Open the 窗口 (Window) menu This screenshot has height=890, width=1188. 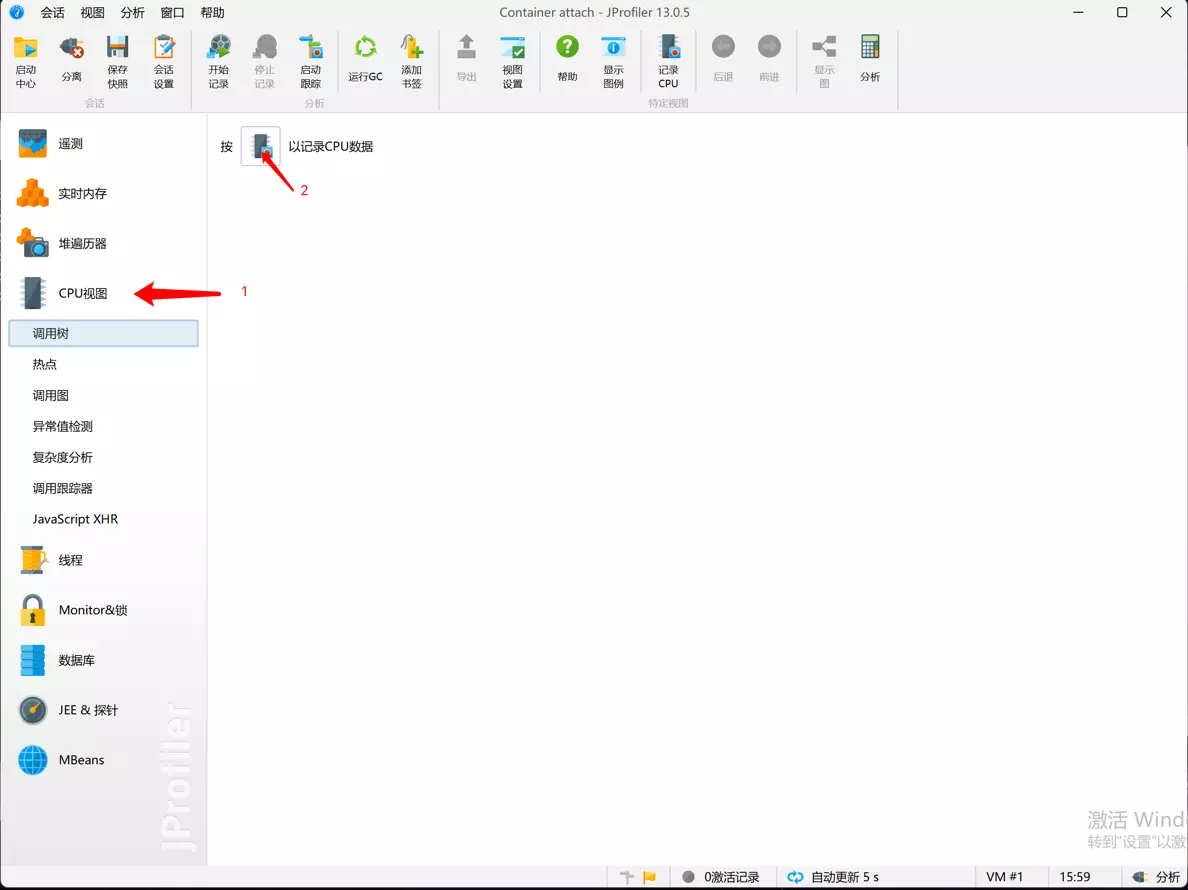click(172, 13)
